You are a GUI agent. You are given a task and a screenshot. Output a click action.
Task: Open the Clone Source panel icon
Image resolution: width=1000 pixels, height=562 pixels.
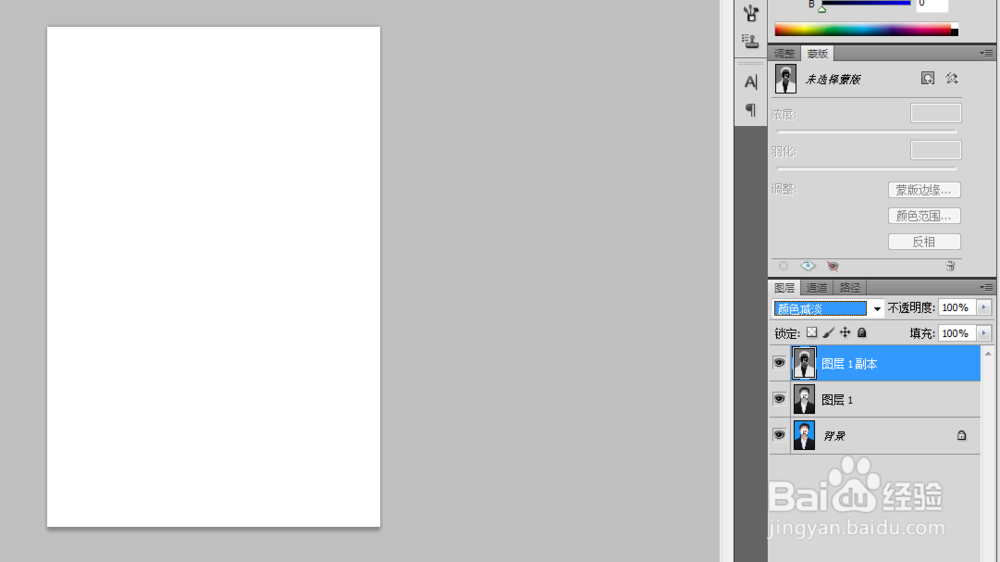751,41
